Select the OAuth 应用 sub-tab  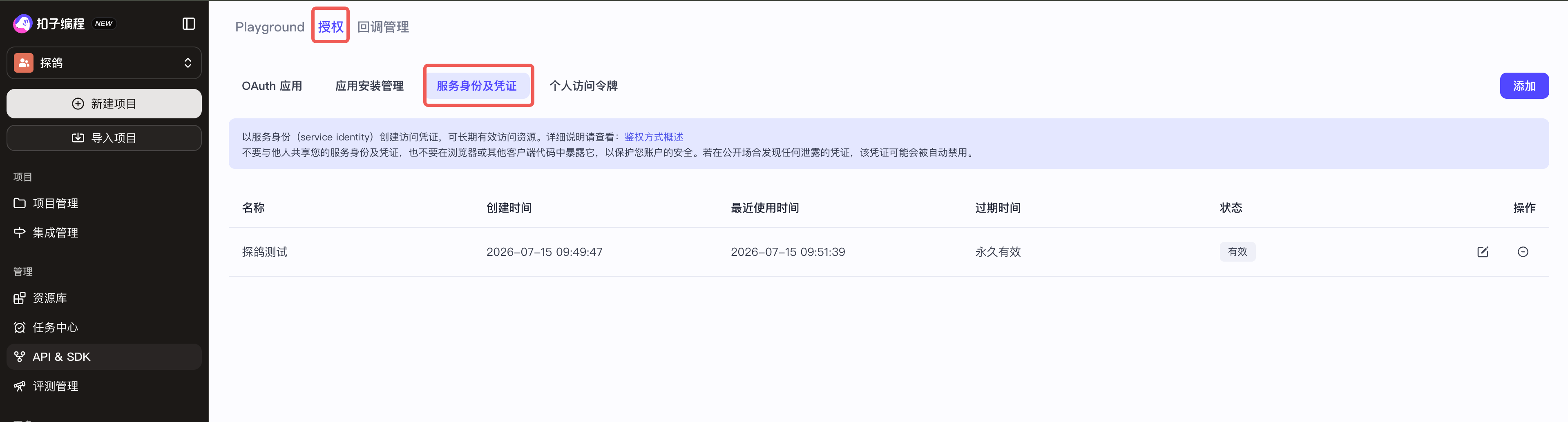[272, 86]
